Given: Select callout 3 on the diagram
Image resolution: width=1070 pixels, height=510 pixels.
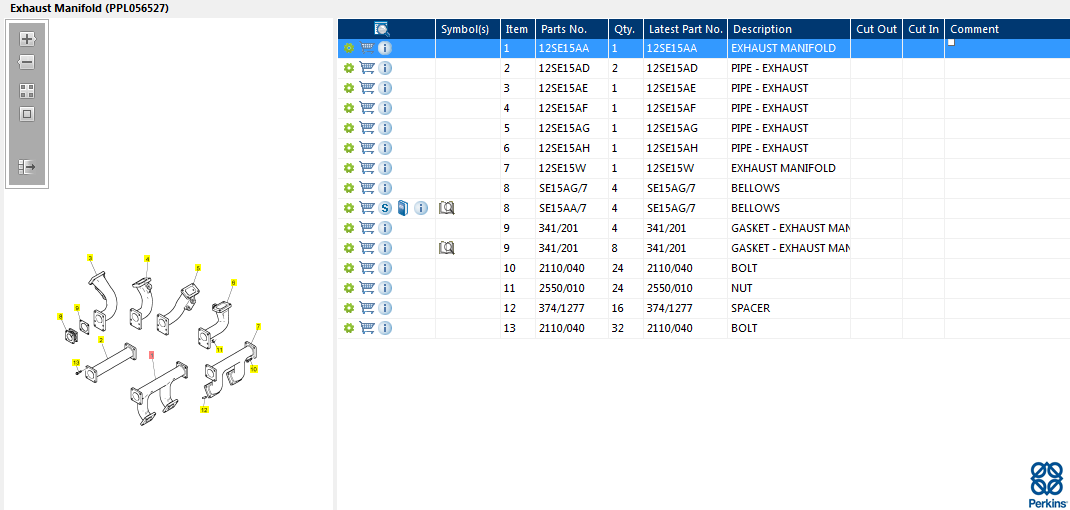Looking at the screenshot, I should pyautogui.click(x=89, y=257).
